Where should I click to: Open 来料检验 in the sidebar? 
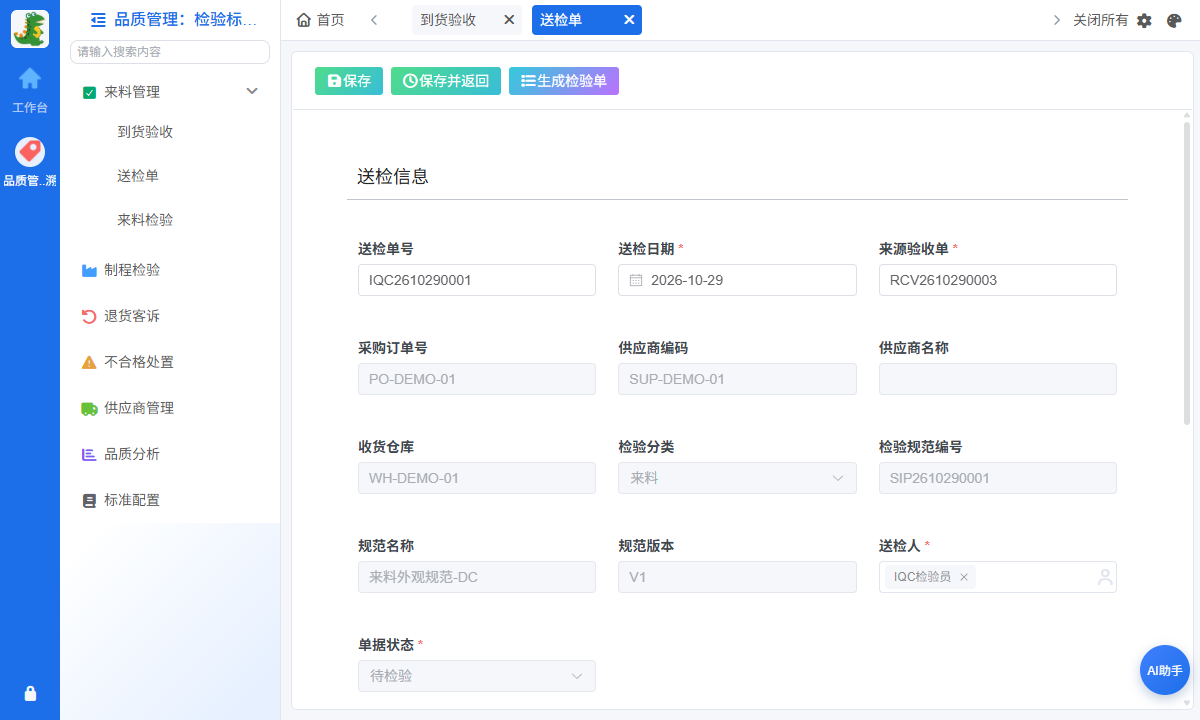click(145, 220)
